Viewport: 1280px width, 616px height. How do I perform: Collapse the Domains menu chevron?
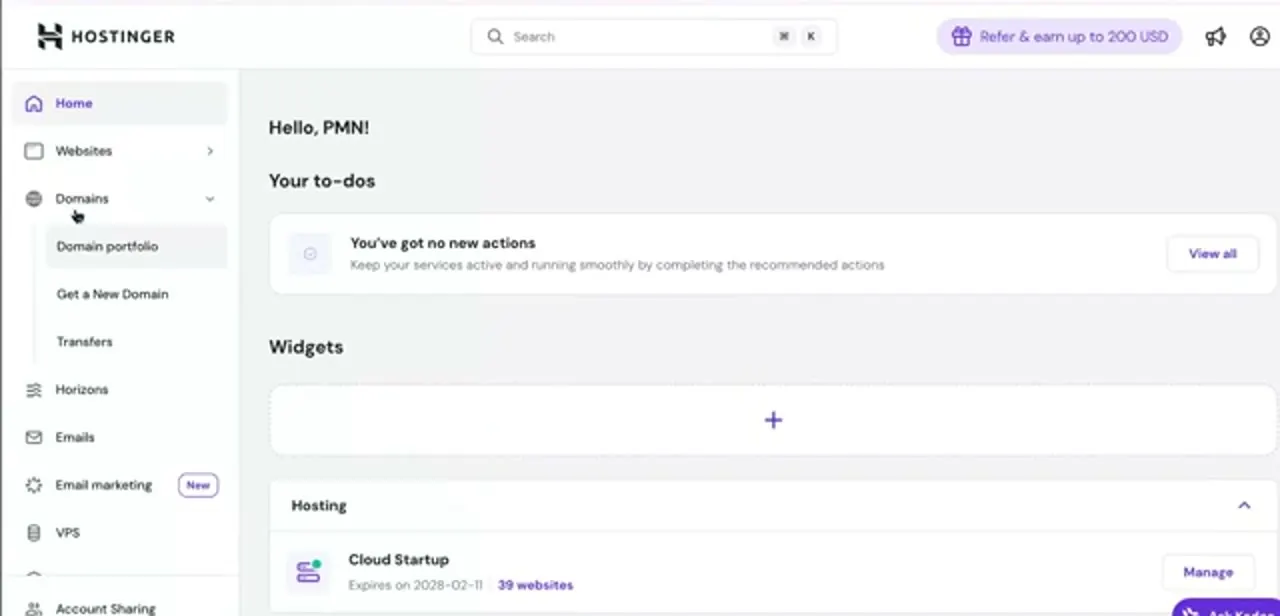tap(210, 199)
